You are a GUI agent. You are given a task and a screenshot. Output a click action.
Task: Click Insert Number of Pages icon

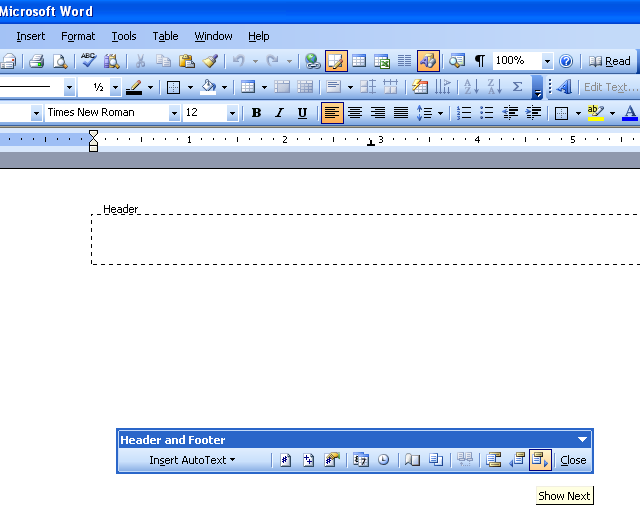(309, 460)
